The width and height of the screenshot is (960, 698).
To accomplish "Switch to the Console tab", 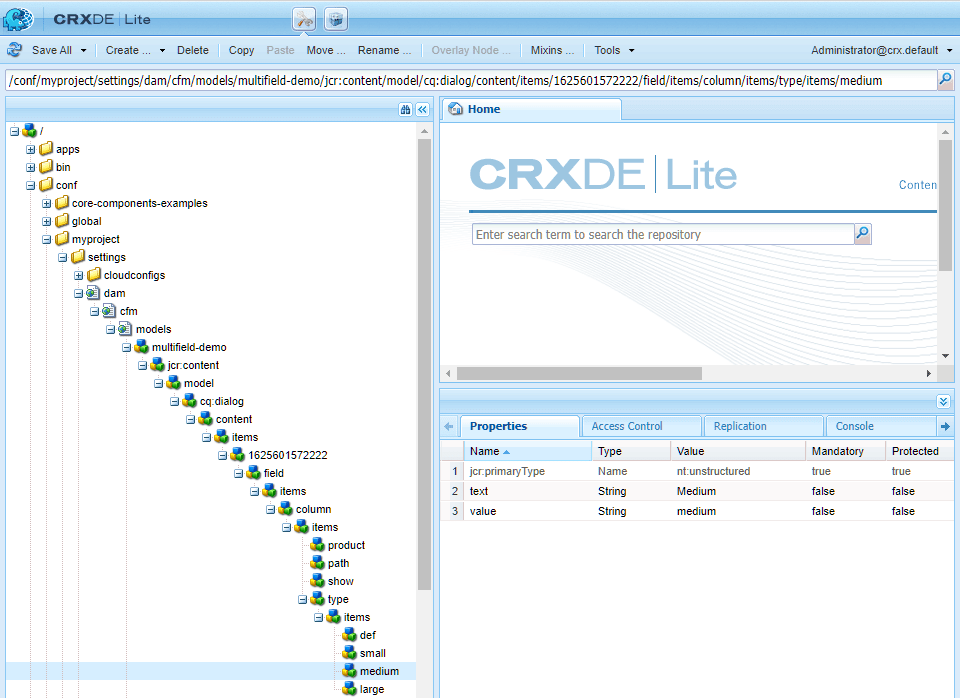I will 881,426.
